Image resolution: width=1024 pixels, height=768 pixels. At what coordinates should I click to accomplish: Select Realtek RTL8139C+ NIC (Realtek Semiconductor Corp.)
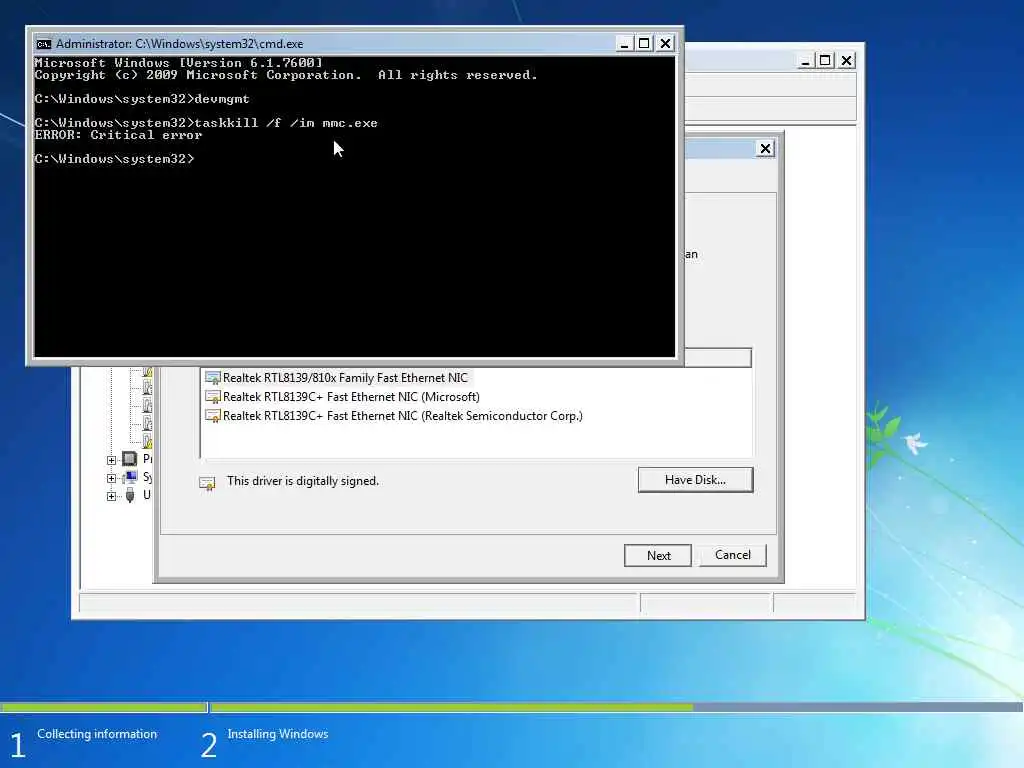click(x=403, y=415)
